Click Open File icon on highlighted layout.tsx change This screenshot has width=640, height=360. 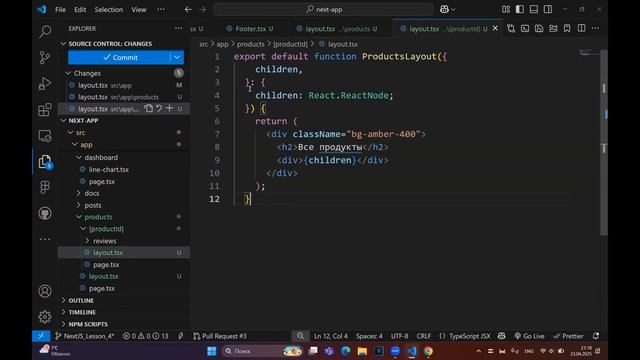149,108
